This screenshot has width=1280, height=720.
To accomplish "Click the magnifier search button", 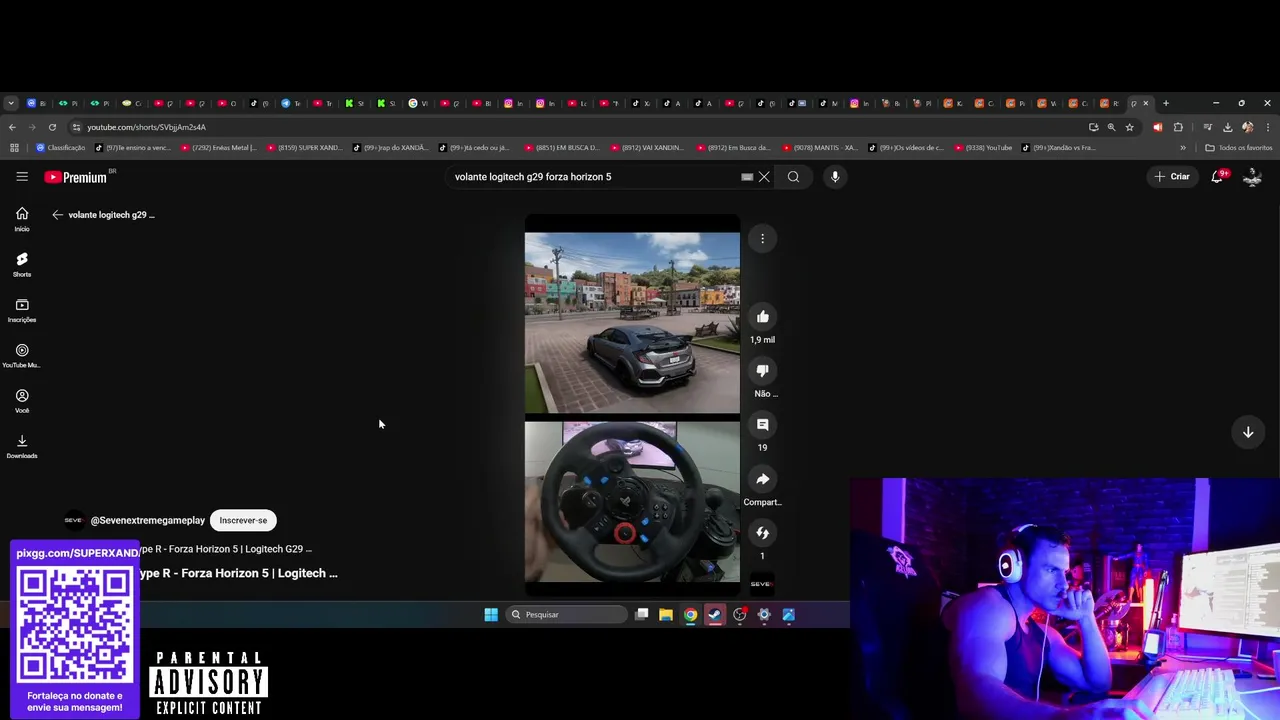I will pyautogui.click(x=793, y=177).
